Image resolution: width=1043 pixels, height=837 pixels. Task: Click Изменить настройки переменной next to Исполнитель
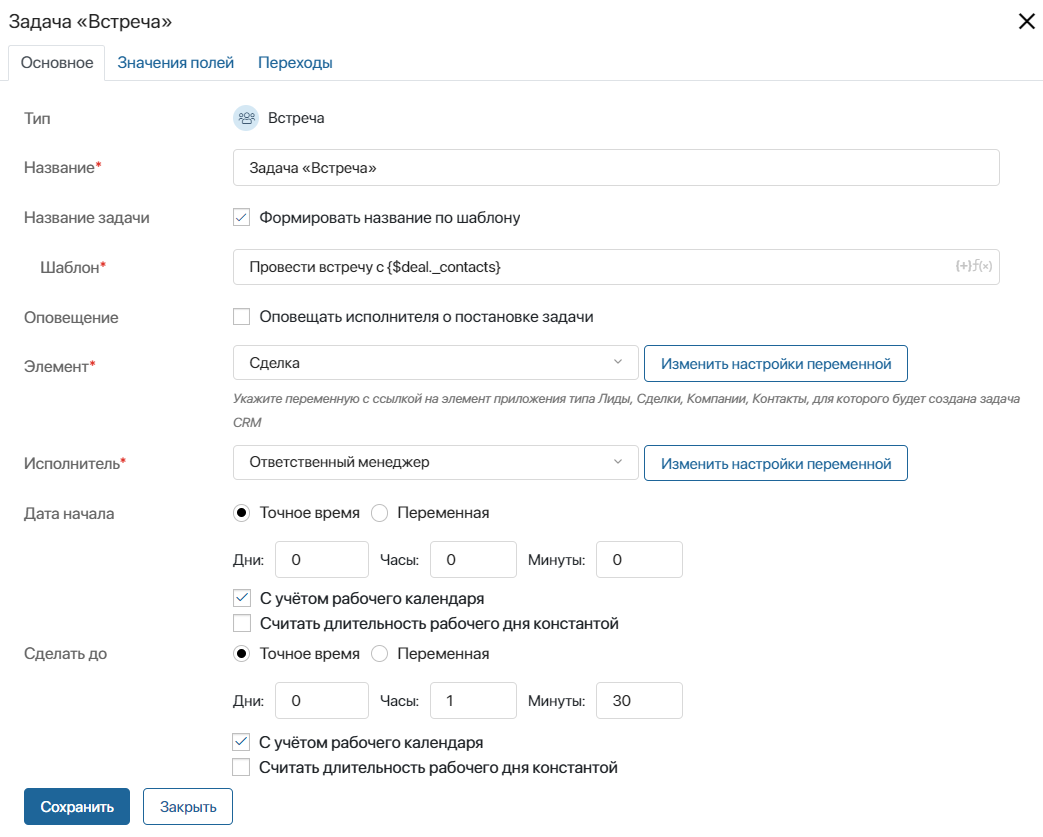click(776, 463)
